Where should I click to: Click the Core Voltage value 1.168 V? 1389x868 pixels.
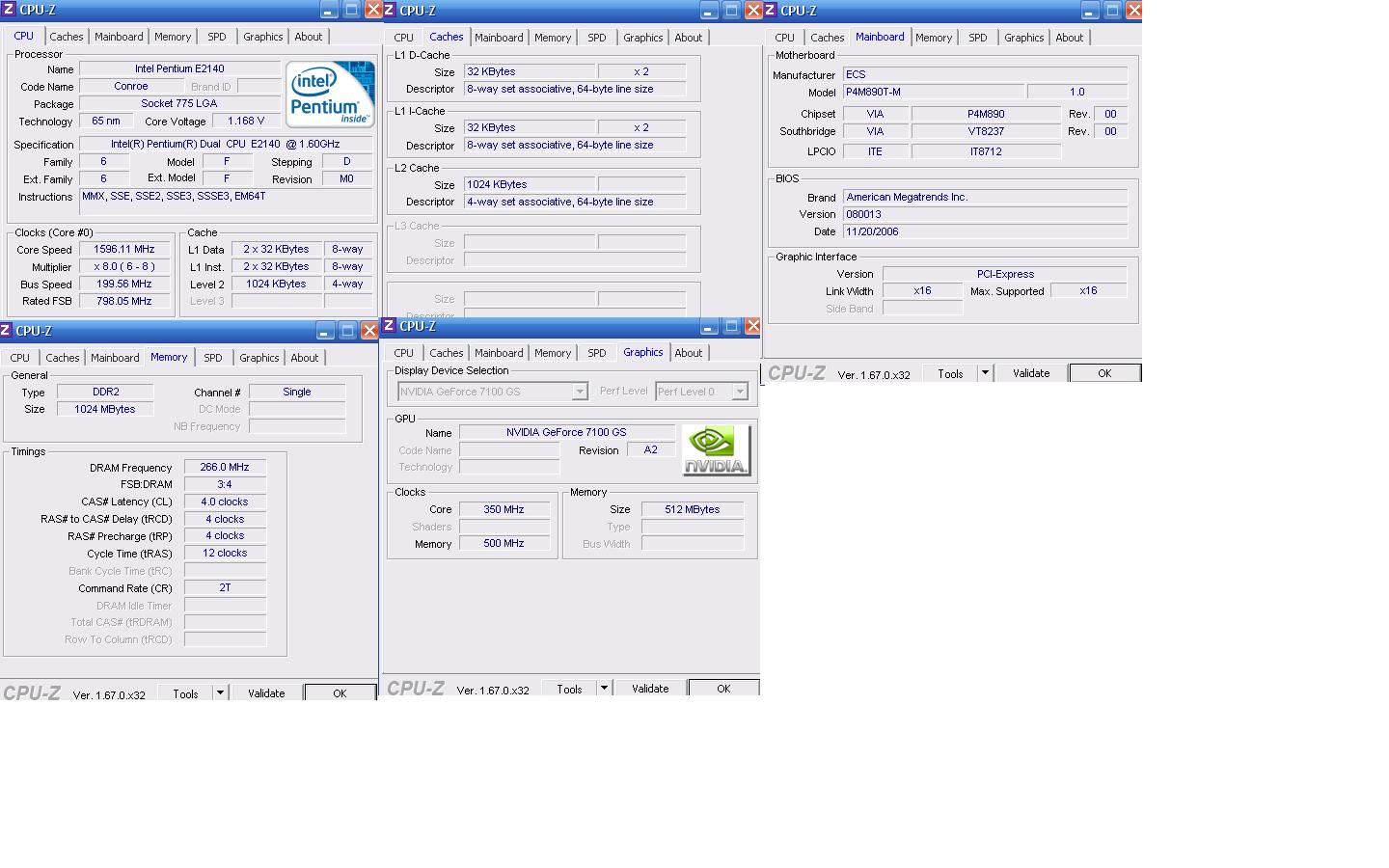pos(246,121)
